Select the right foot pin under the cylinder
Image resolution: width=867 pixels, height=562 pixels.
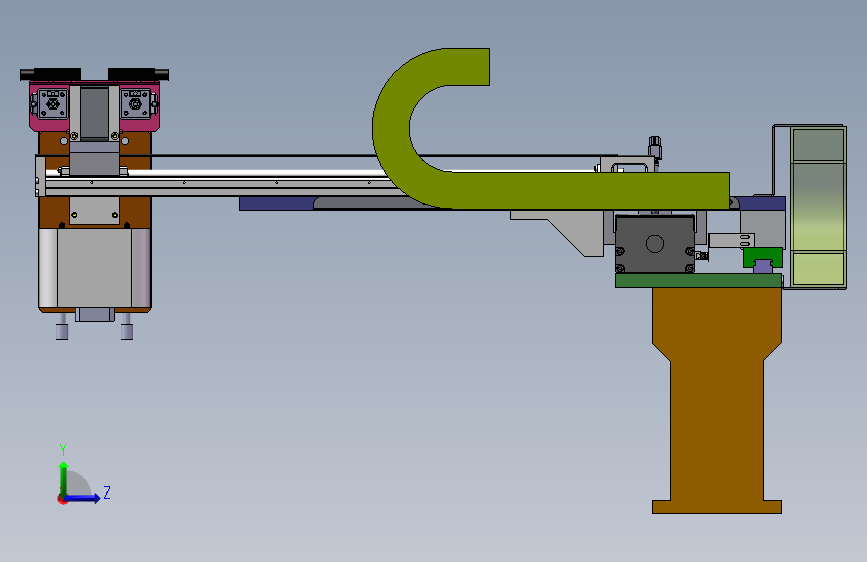[127, 326]
